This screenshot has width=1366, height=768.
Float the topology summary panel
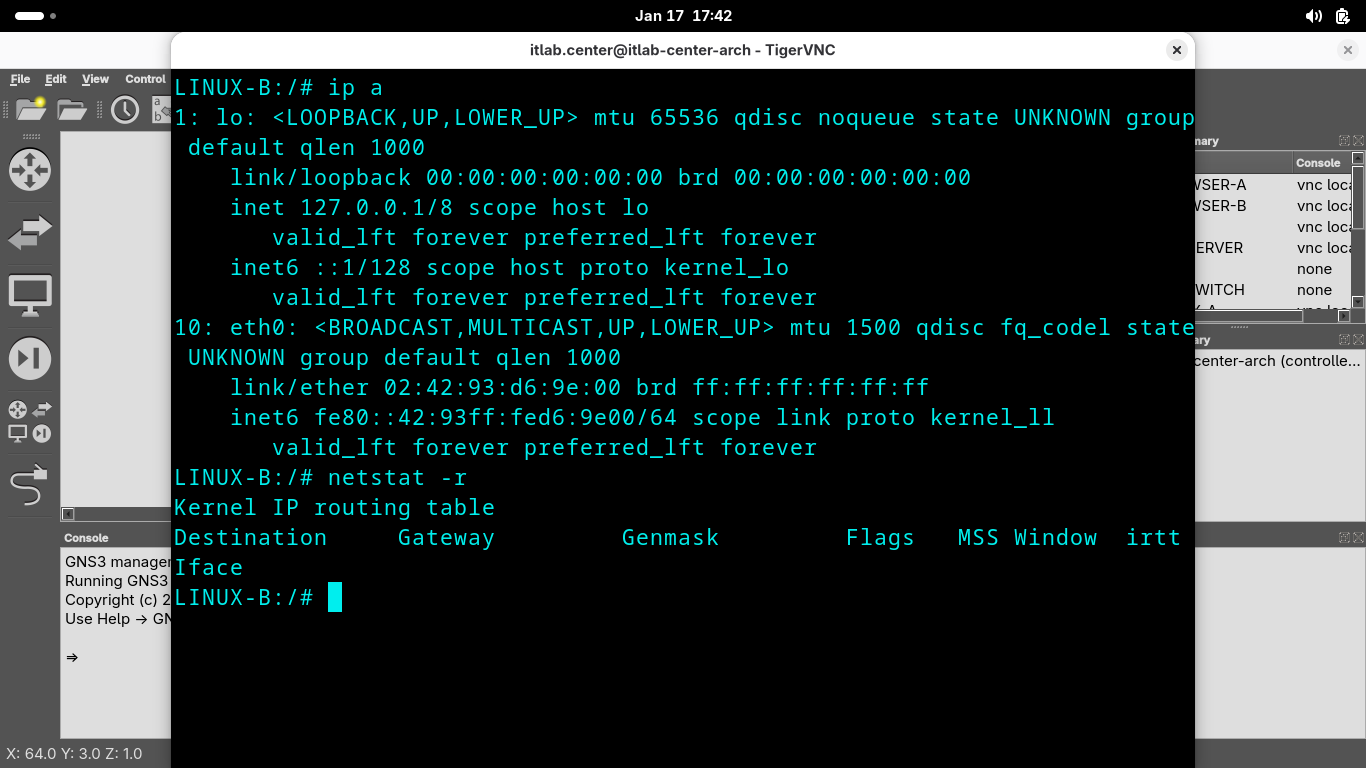coord(1344,141)
